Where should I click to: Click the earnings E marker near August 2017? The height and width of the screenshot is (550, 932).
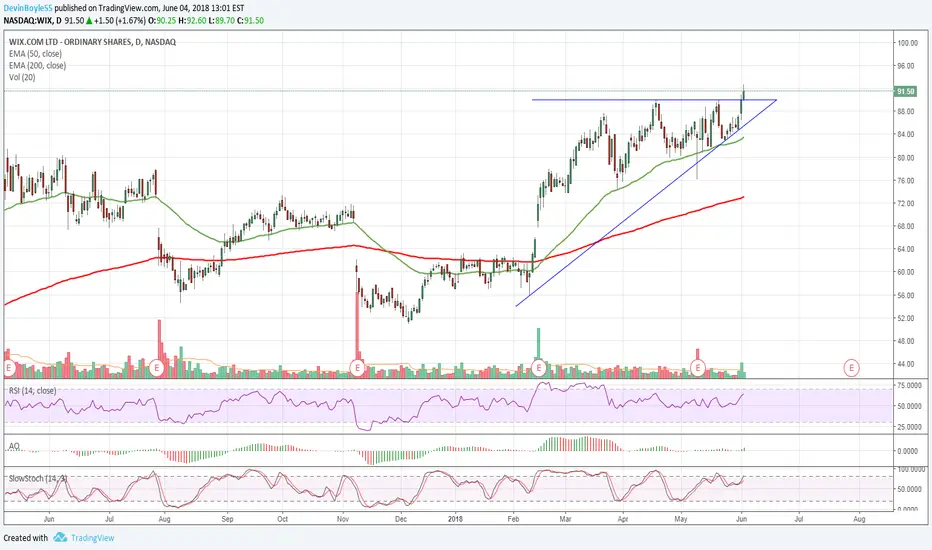[x=157, y=367]
